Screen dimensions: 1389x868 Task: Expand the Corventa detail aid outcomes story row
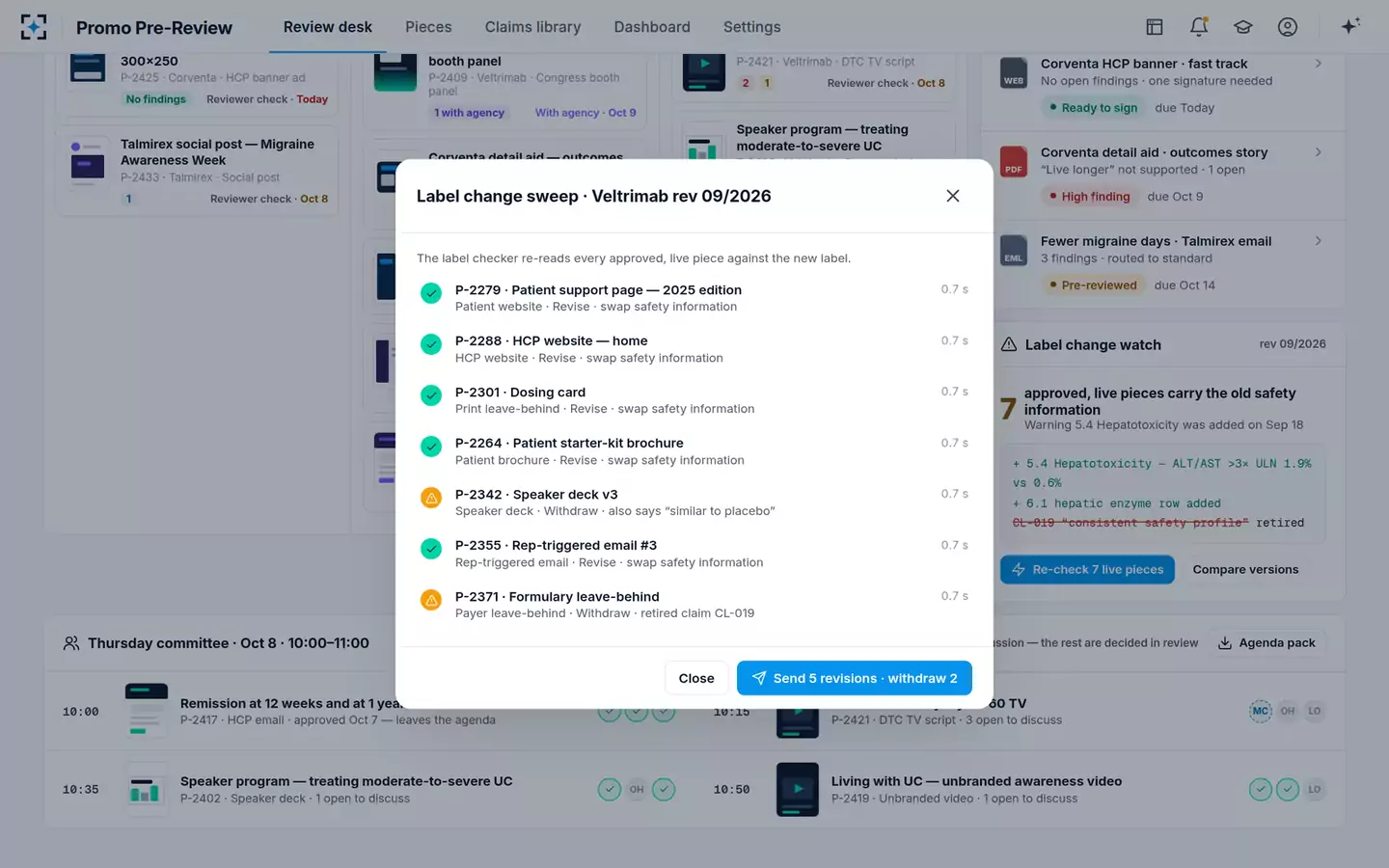click(x=1319, y=152)
